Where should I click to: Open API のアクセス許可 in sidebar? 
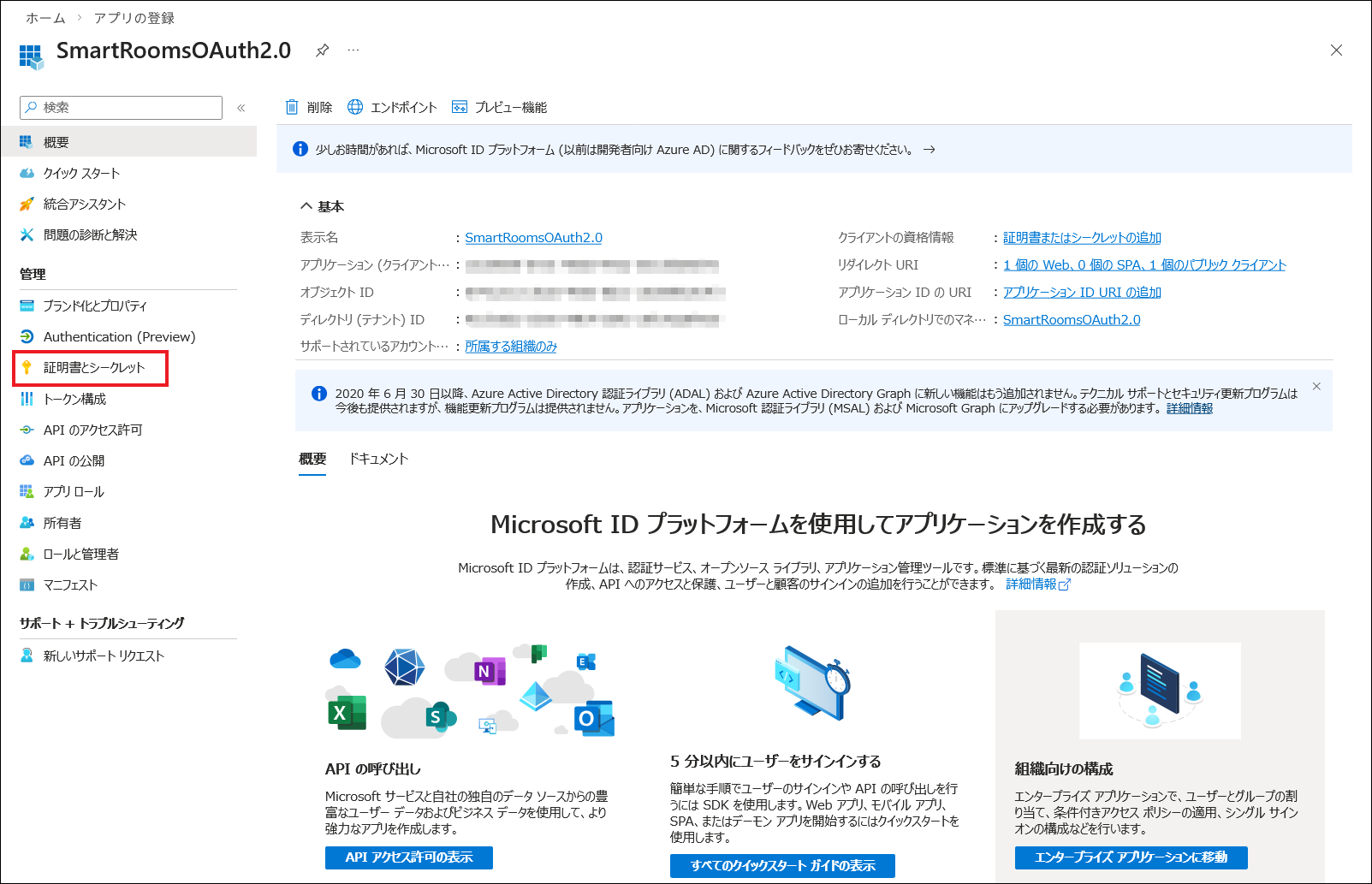tap(92, 430)
